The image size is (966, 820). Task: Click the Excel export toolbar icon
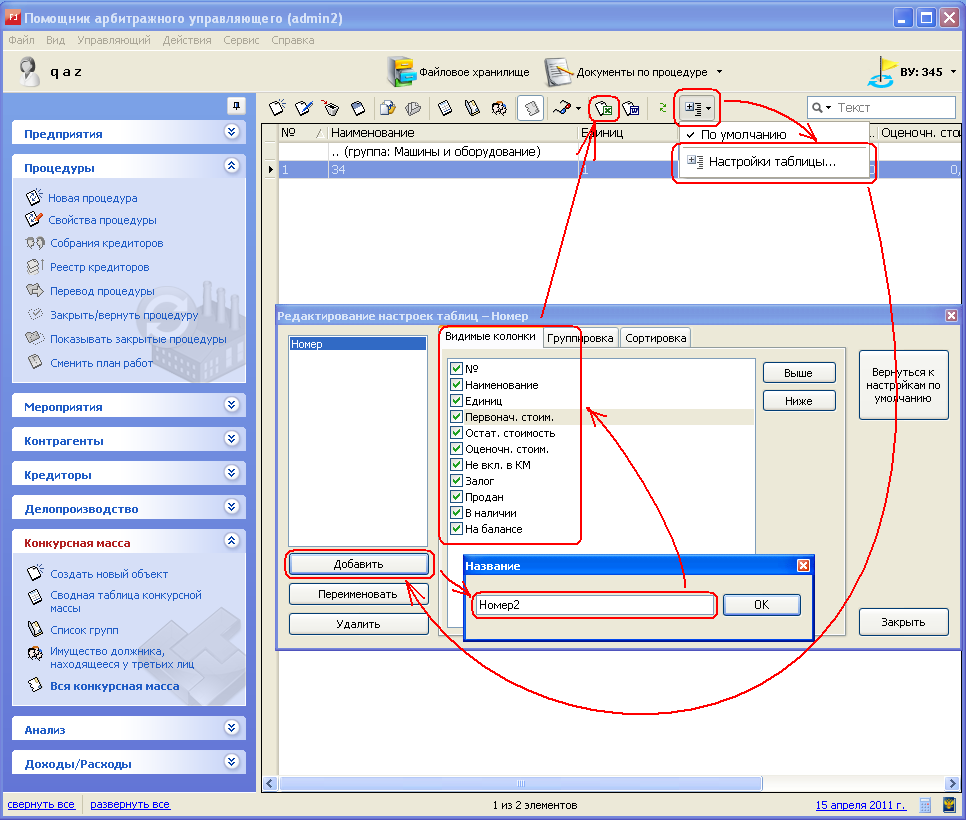pos(604,108)
